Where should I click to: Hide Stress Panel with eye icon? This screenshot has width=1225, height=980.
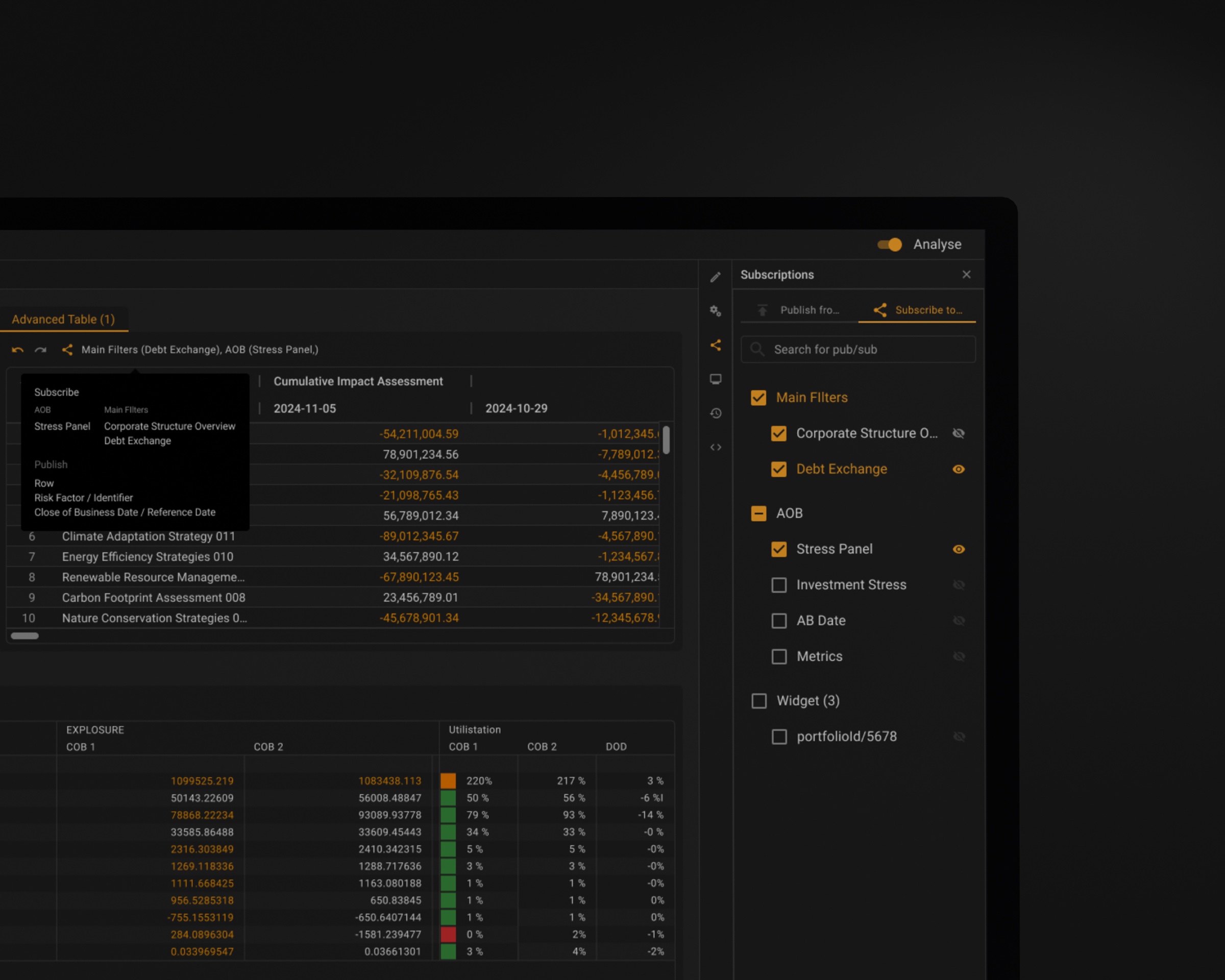(959, 549)
